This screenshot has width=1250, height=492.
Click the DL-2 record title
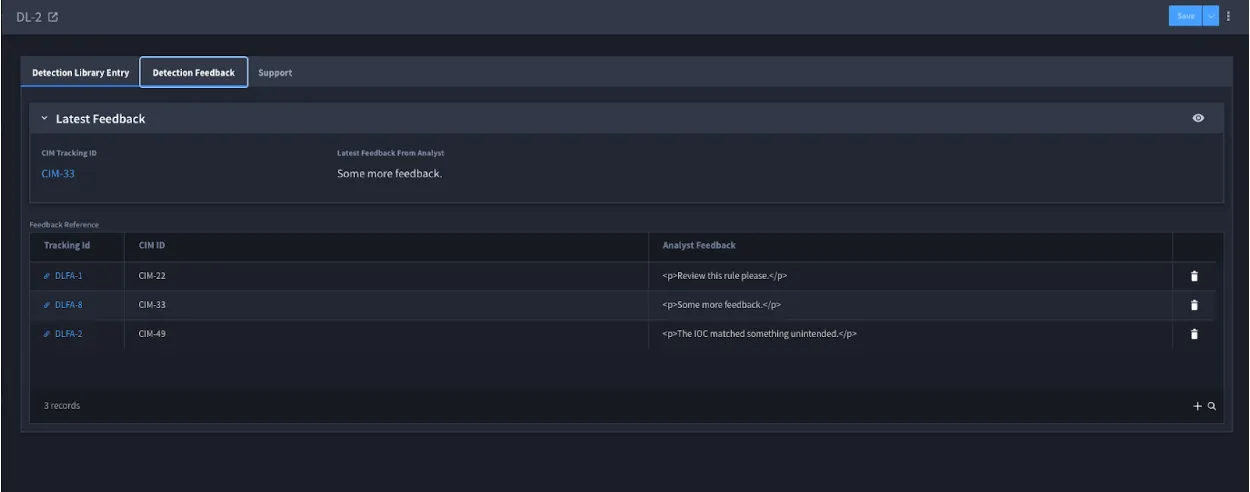point(28,17)
